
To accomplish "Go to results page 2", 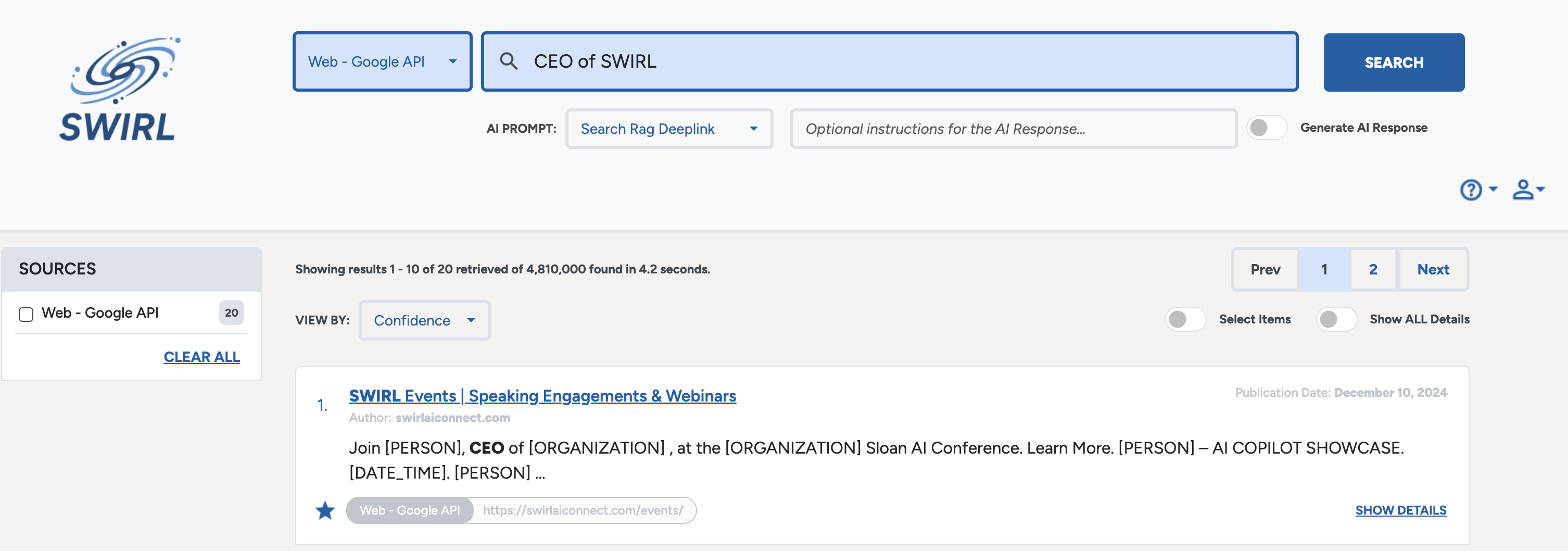I will (x=1373, y=269).
